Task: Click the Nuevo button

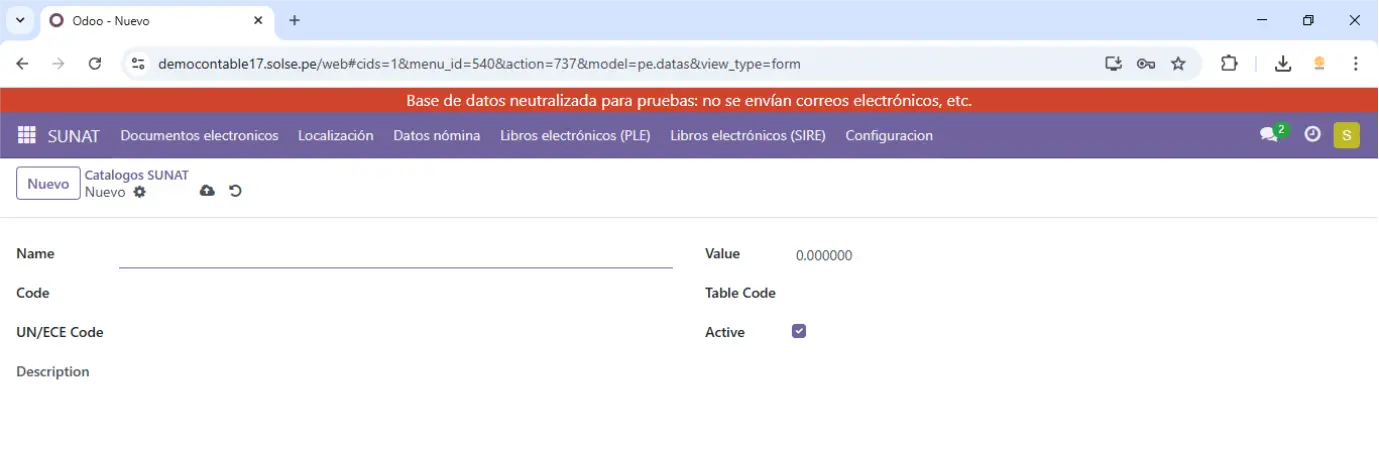Action: pyautogui.click(x=48, y=184)
